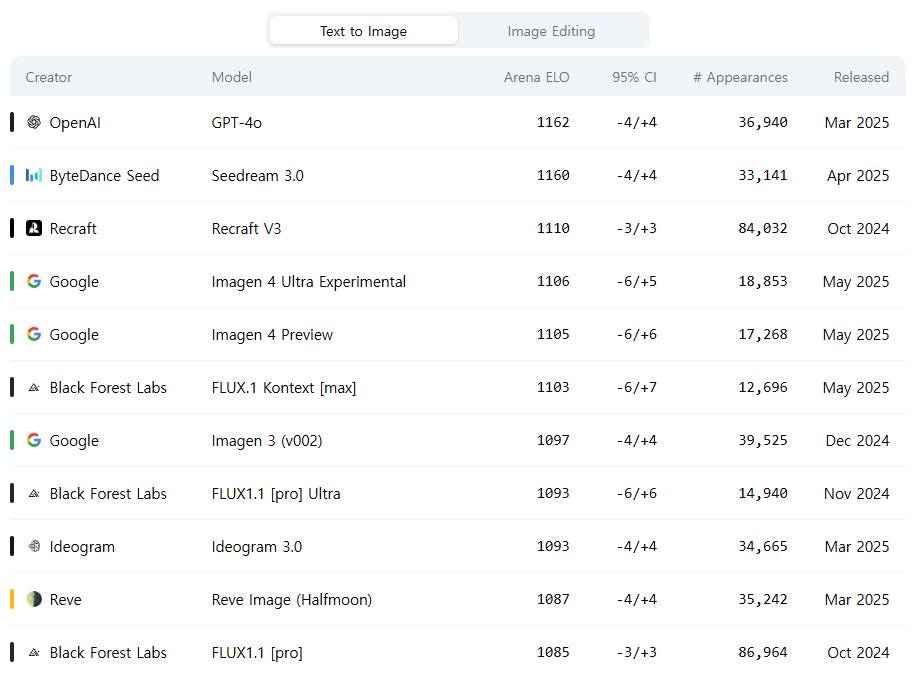Sort by the Released column header
The height and width of the screenshot is (674, 918).
(x=861, y=77)
